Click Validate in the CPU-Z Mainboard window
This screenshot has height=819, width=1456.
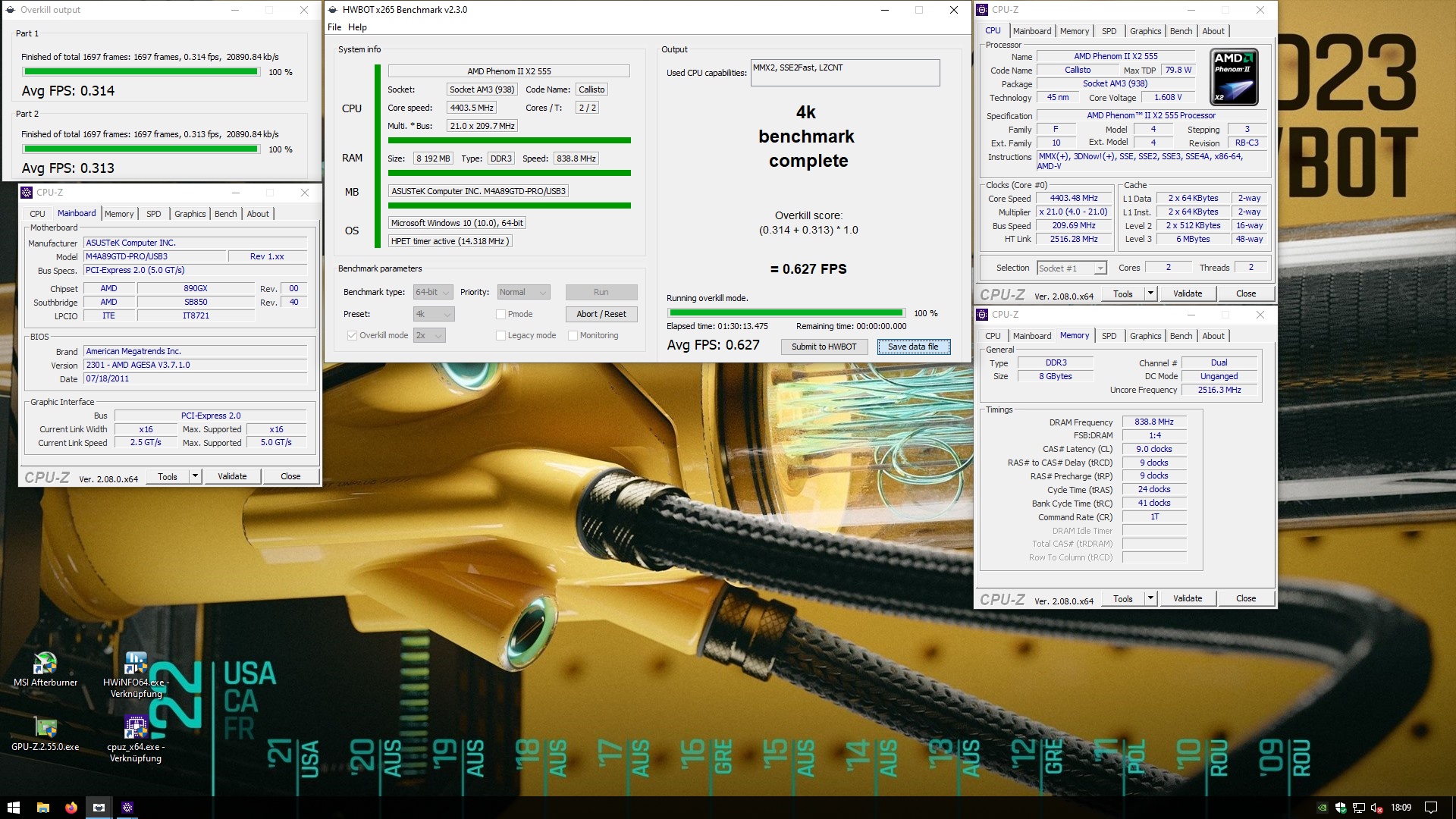click(x=232, y=476)
